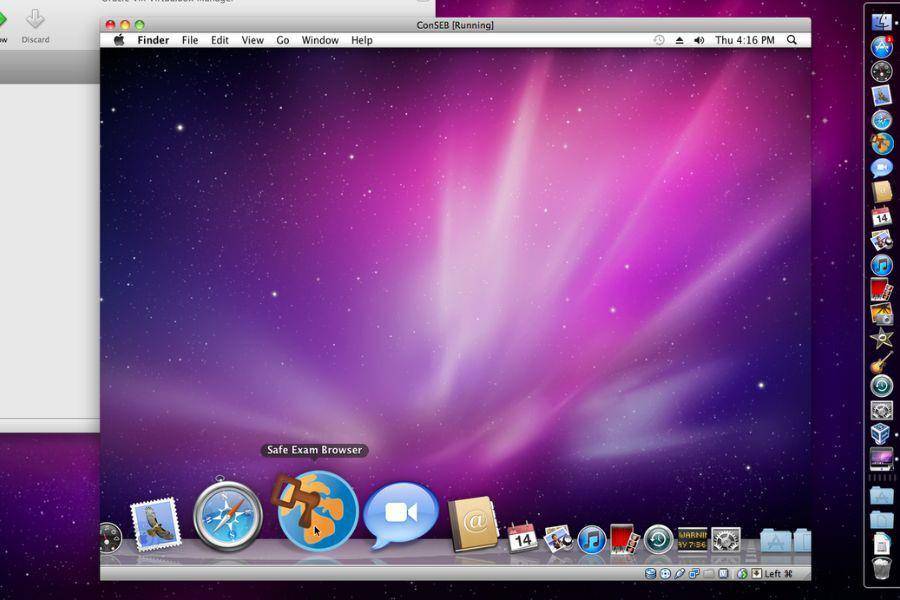Open iChat in the host dock

tap(882, 168)
